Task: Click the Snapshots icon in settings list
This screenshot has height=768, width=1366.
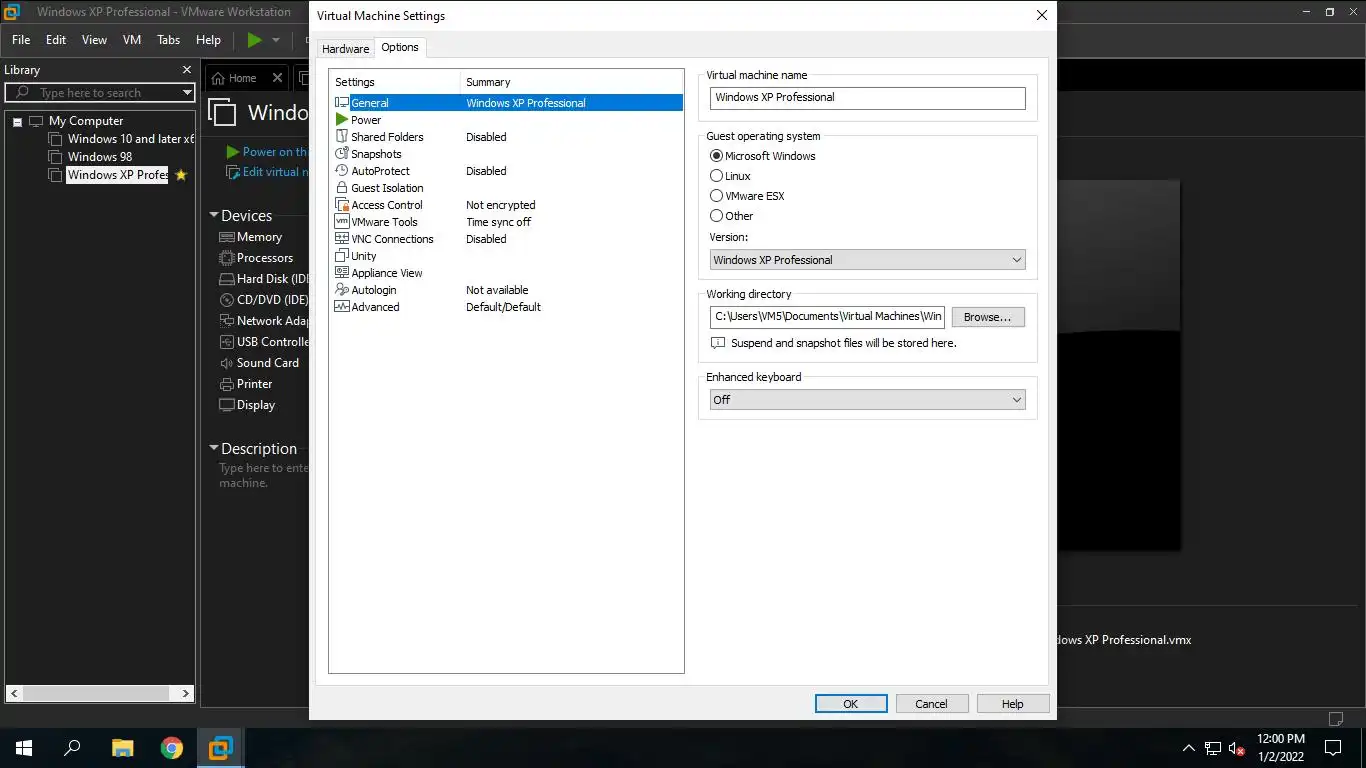Action: coord(342,154)
